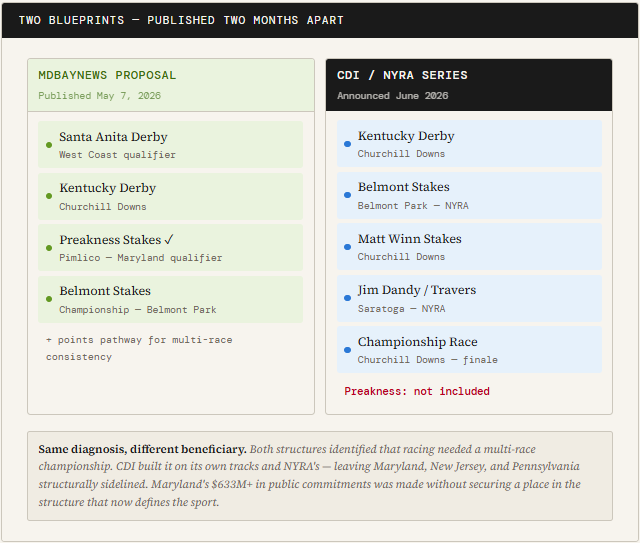Click the header 'TWO BLUEPRINTS — PUBLISHED TWO MONTHS APART'

pos(181,20)
